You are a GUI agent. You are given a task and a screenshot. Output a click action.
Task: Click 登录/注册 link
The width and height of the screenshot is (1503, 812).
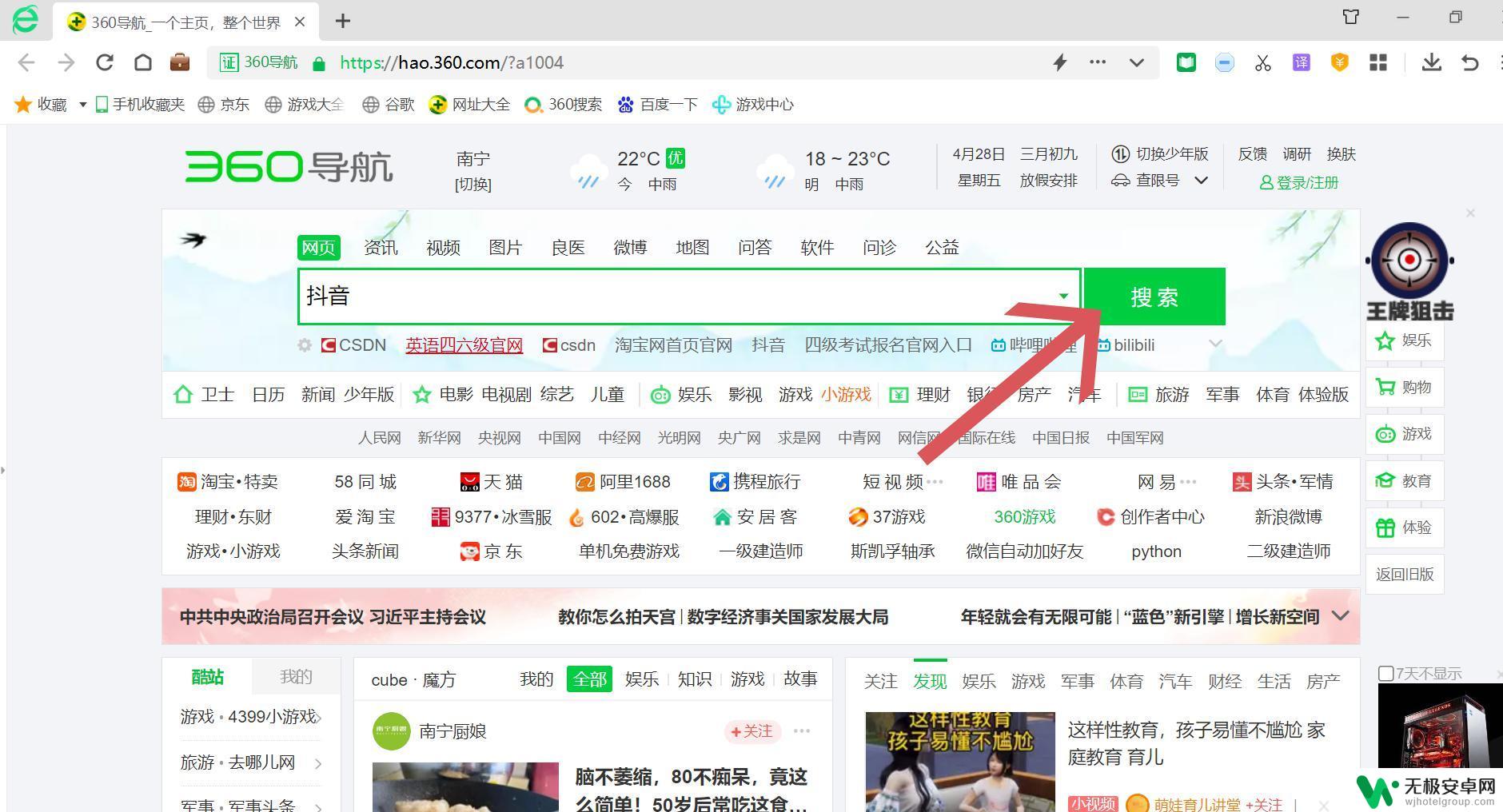tap(1299, 182)
